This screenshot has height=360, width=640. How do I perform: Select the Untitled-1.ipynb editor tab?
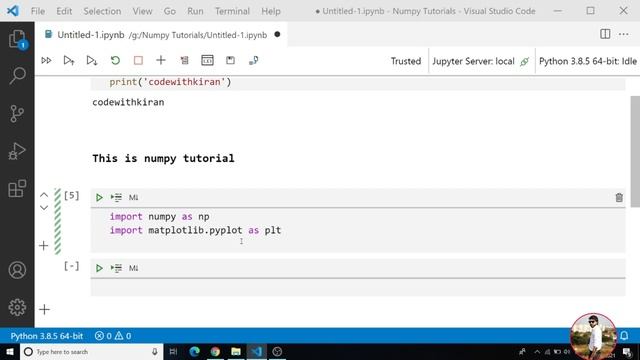click(x=161, y=35)
